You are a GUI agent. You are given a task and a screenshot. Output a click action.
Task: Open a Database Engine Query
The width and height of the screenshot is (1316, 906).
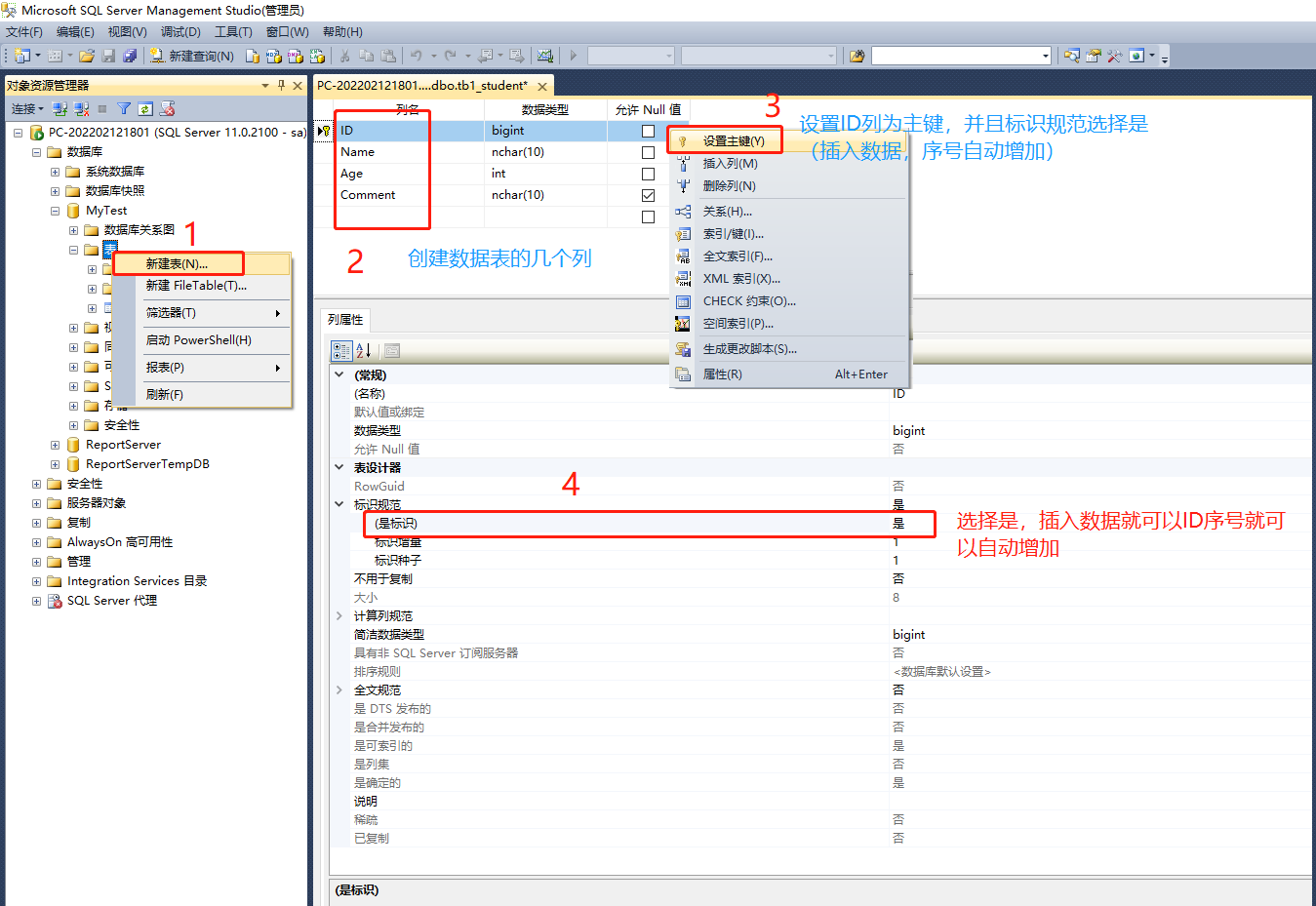(252, 56)
